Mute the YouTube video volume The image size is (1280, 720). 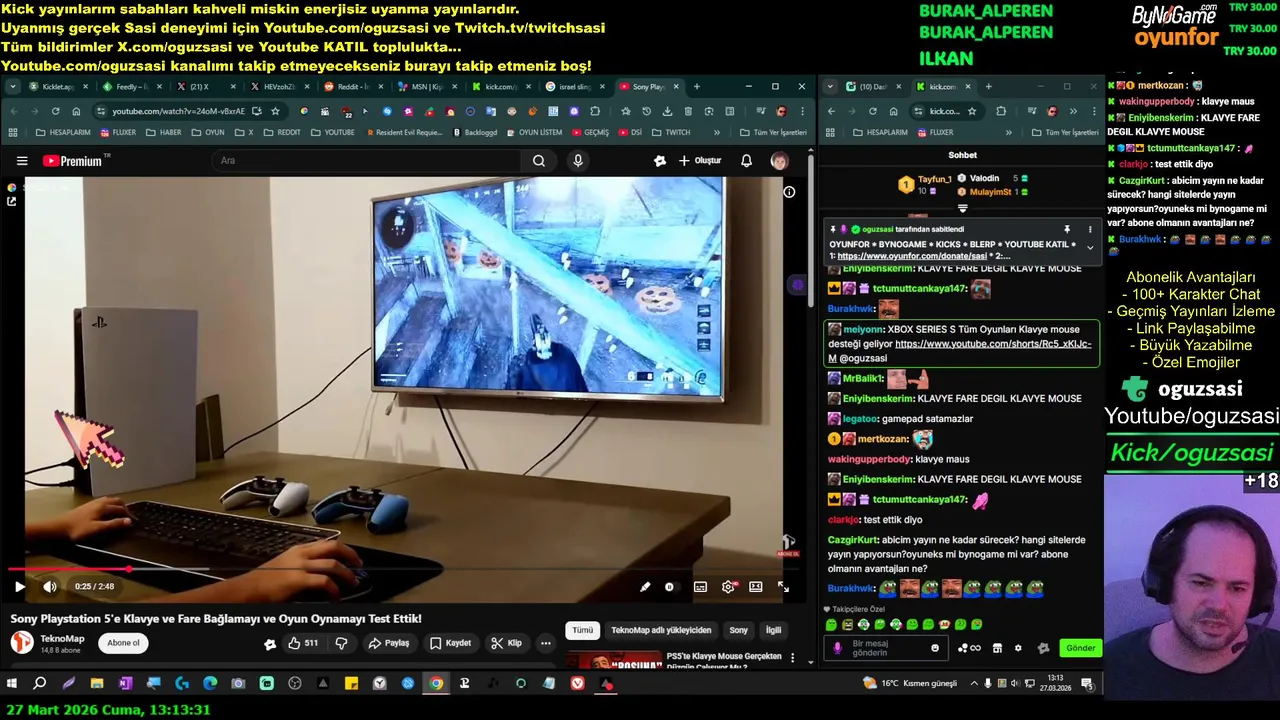[50, 587]
